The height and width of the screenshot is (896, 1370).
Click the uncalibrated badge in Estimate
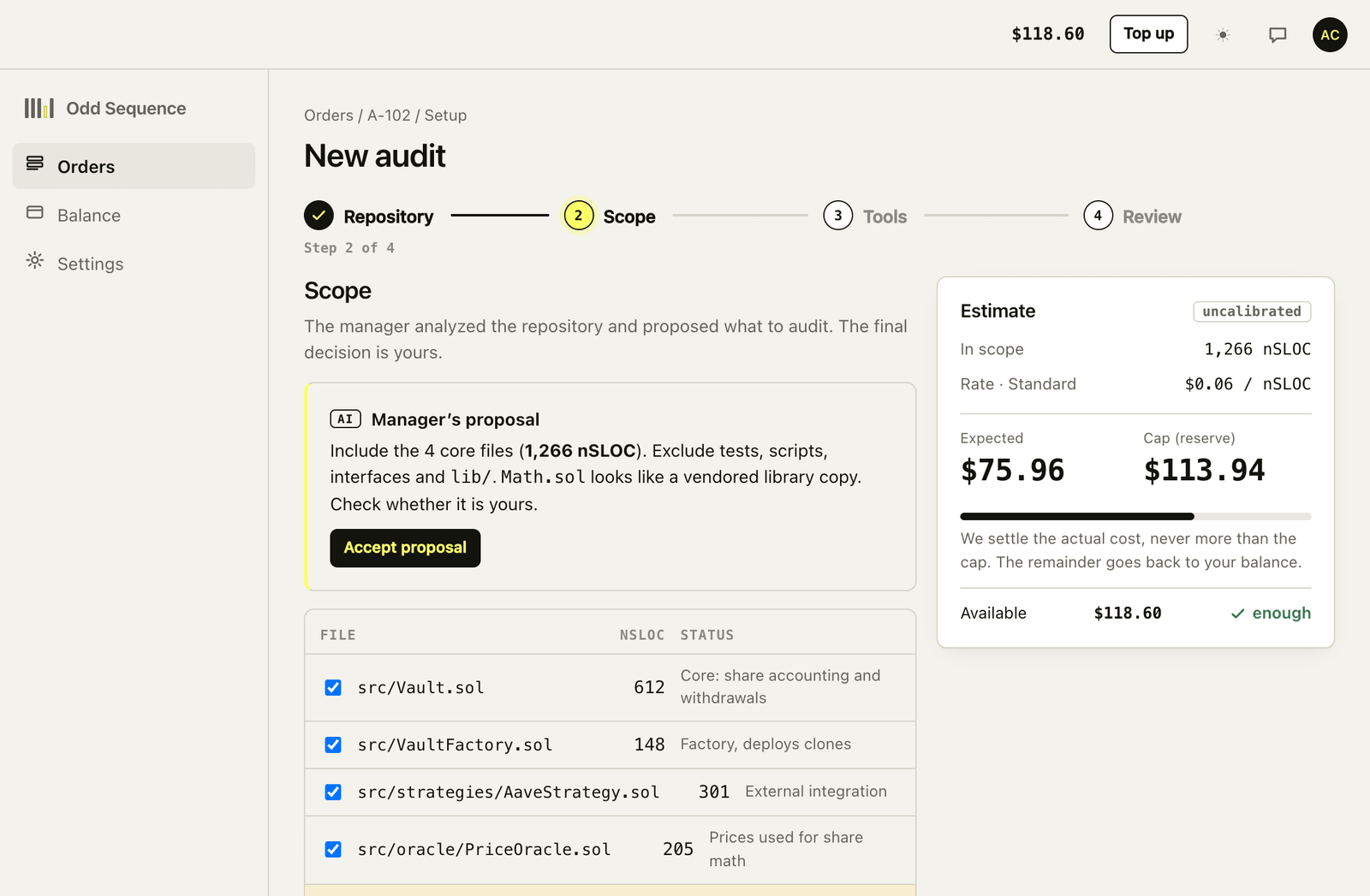point(1252,312)
